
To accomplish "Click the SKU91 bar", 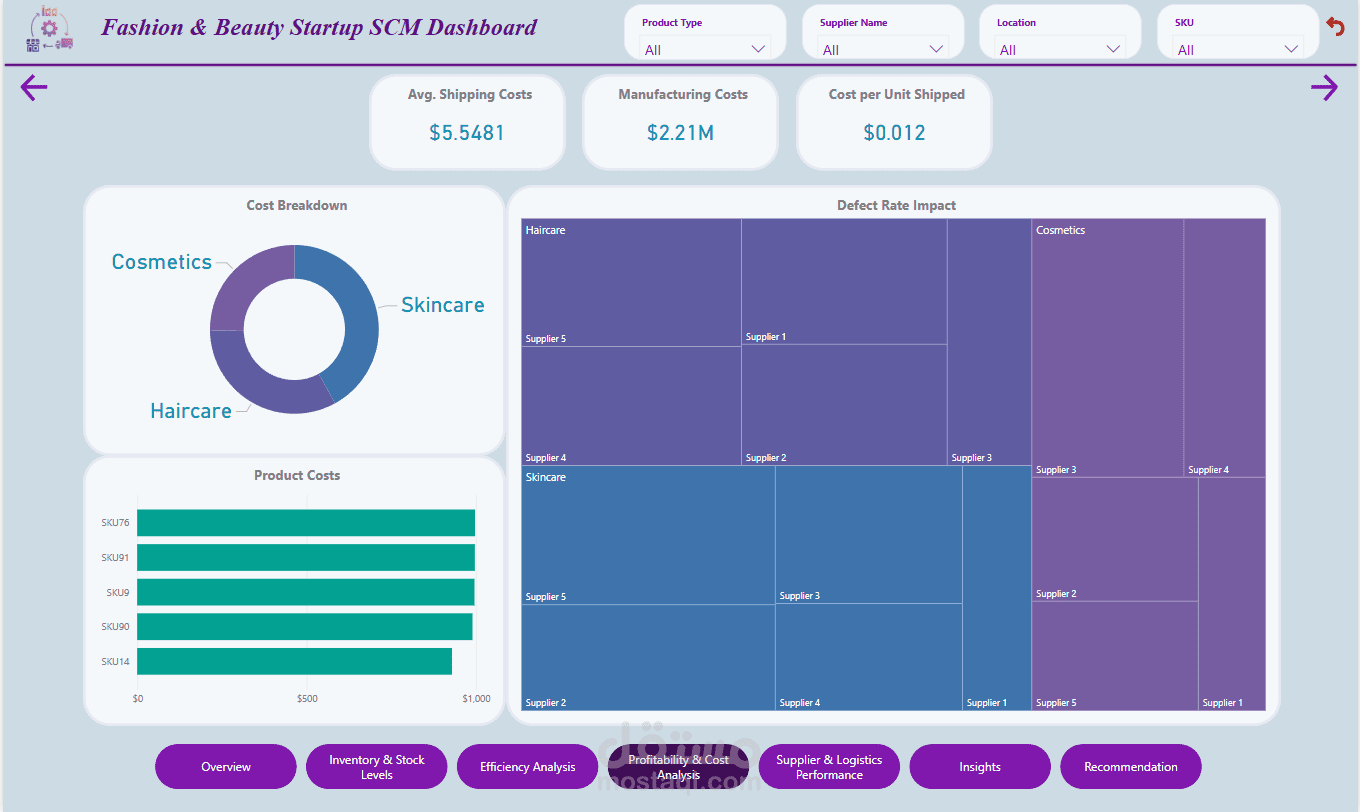I will point(306,557).
